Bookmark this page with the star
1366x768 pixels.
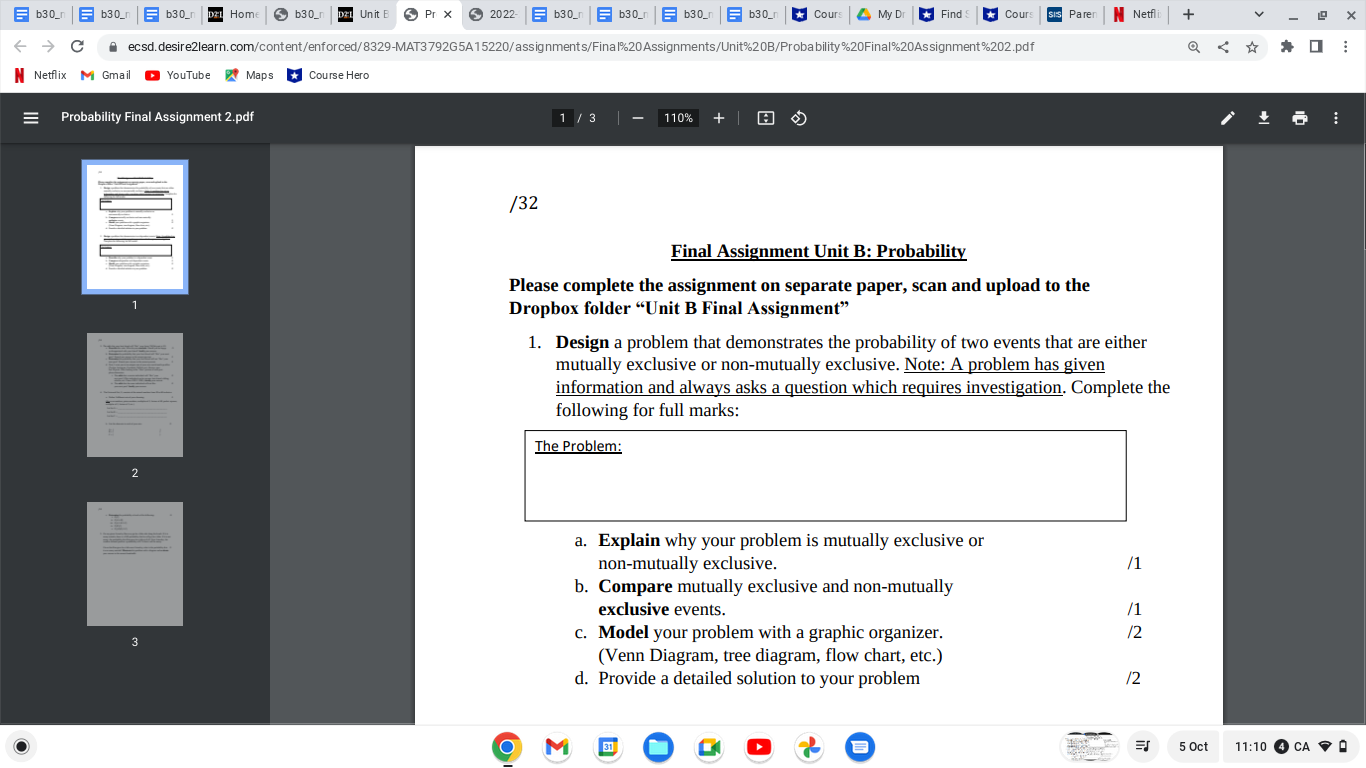1251,46
